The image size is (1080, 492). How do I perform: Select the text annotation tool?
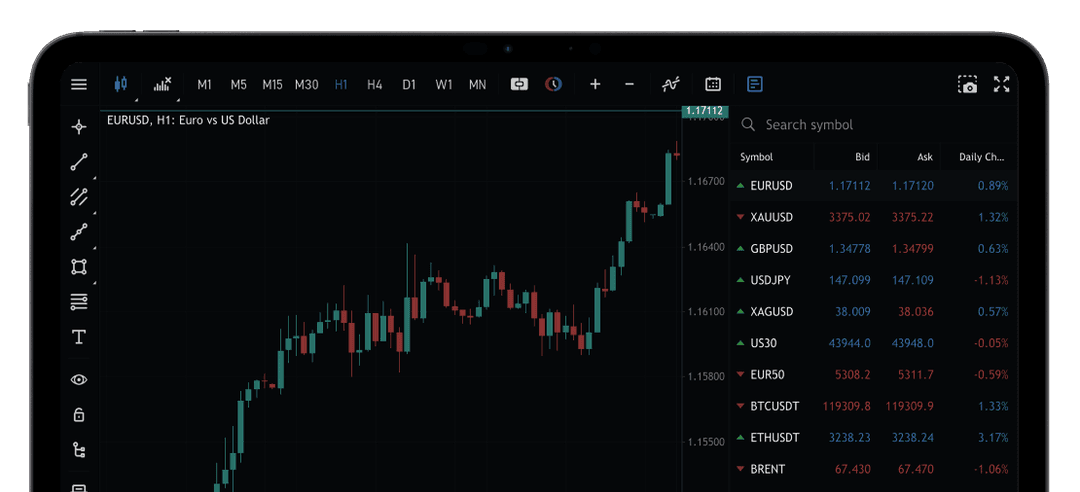[79, 337]
